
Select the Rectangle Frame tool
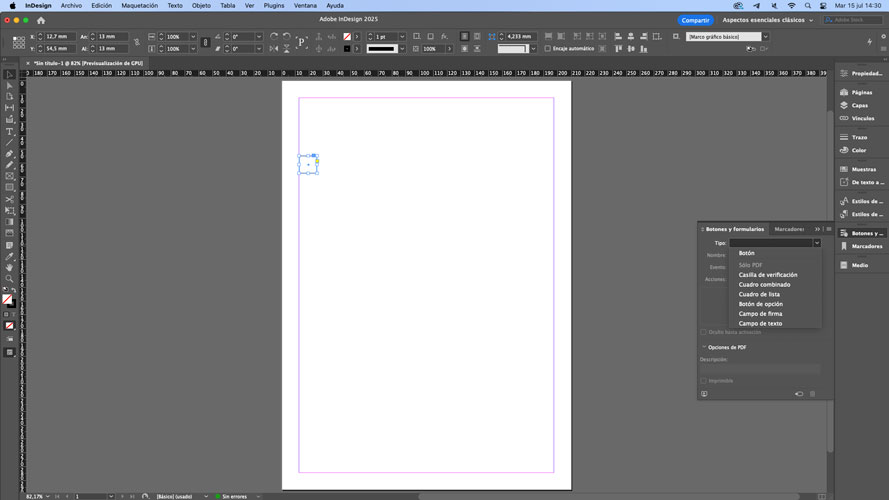pyautogui.click(x=10, y=176)
